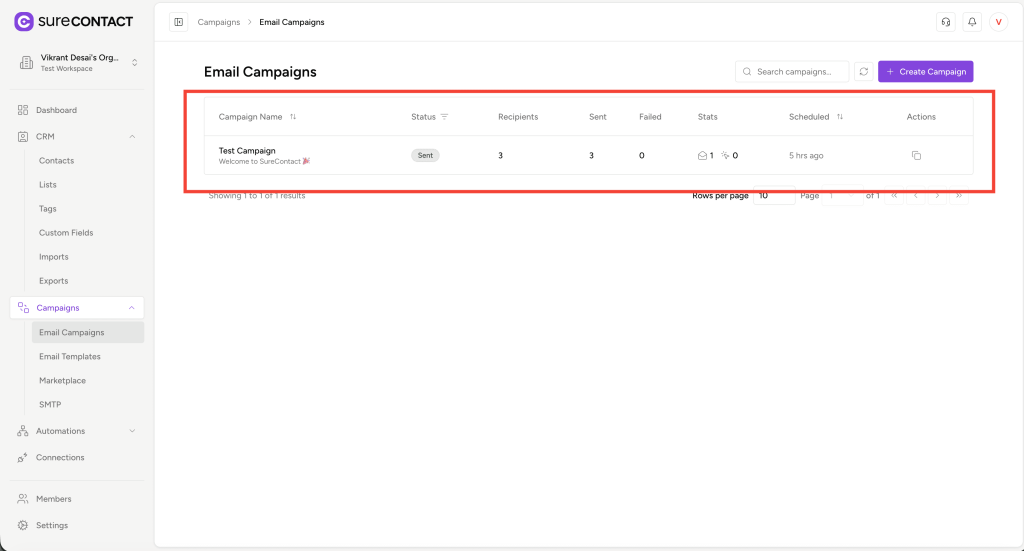Open Connections from sidebar
Viewport: 1024px width, 551px height.
[60, 458]
